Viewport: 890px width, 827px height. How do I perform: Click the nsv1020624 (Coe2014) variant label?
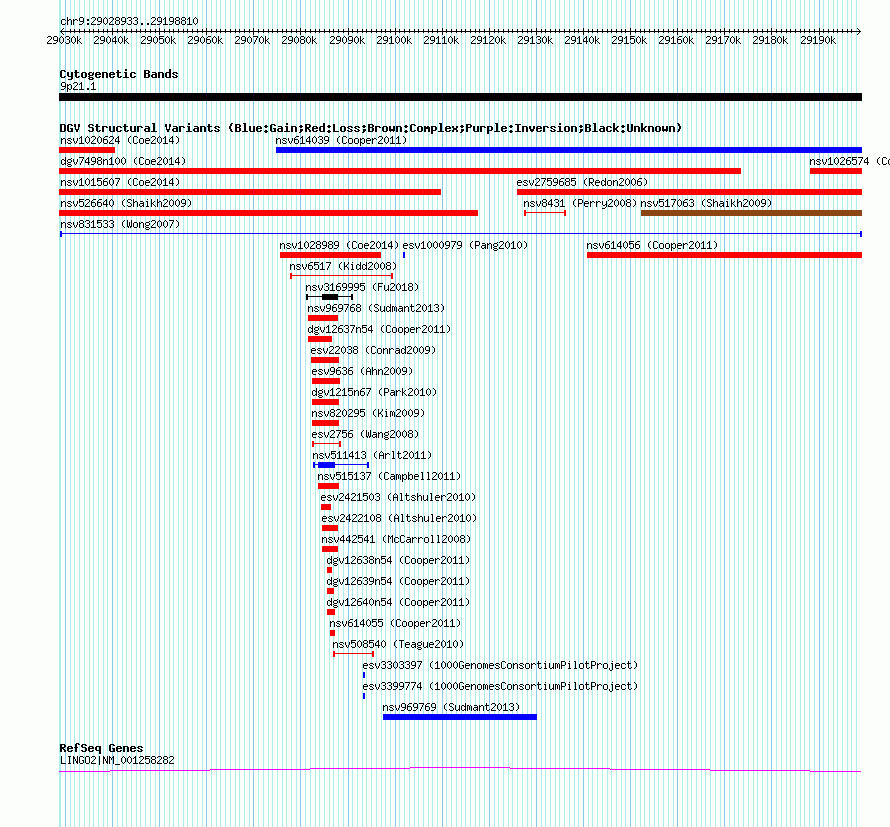click(x=120, y=140)
